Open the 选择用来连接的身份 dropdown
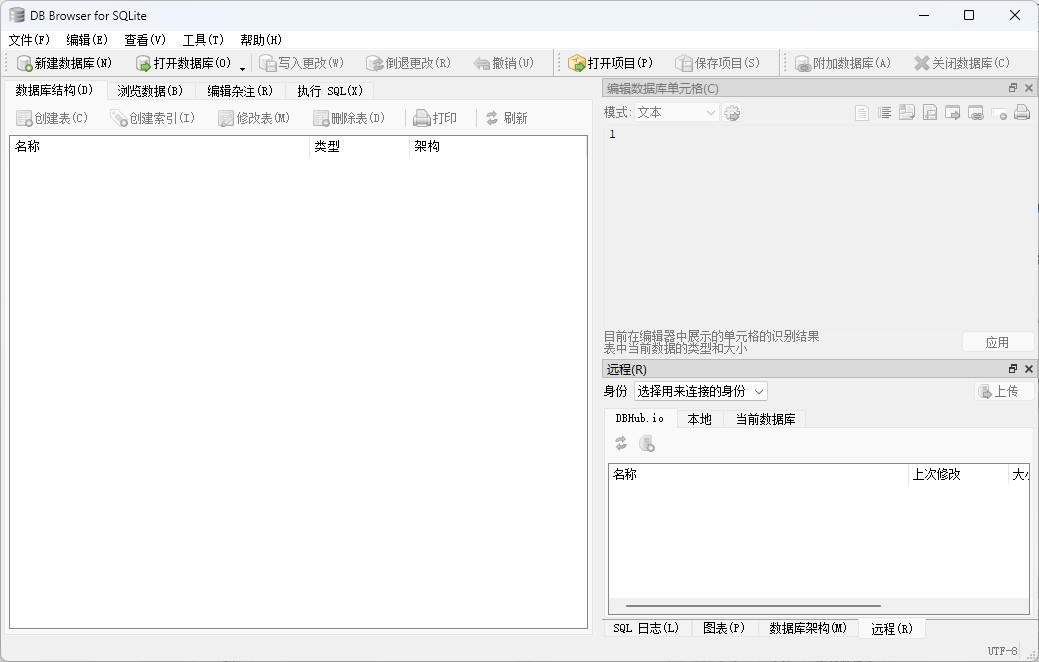The width and height of the screenshot is (1039, 662). 700,391
